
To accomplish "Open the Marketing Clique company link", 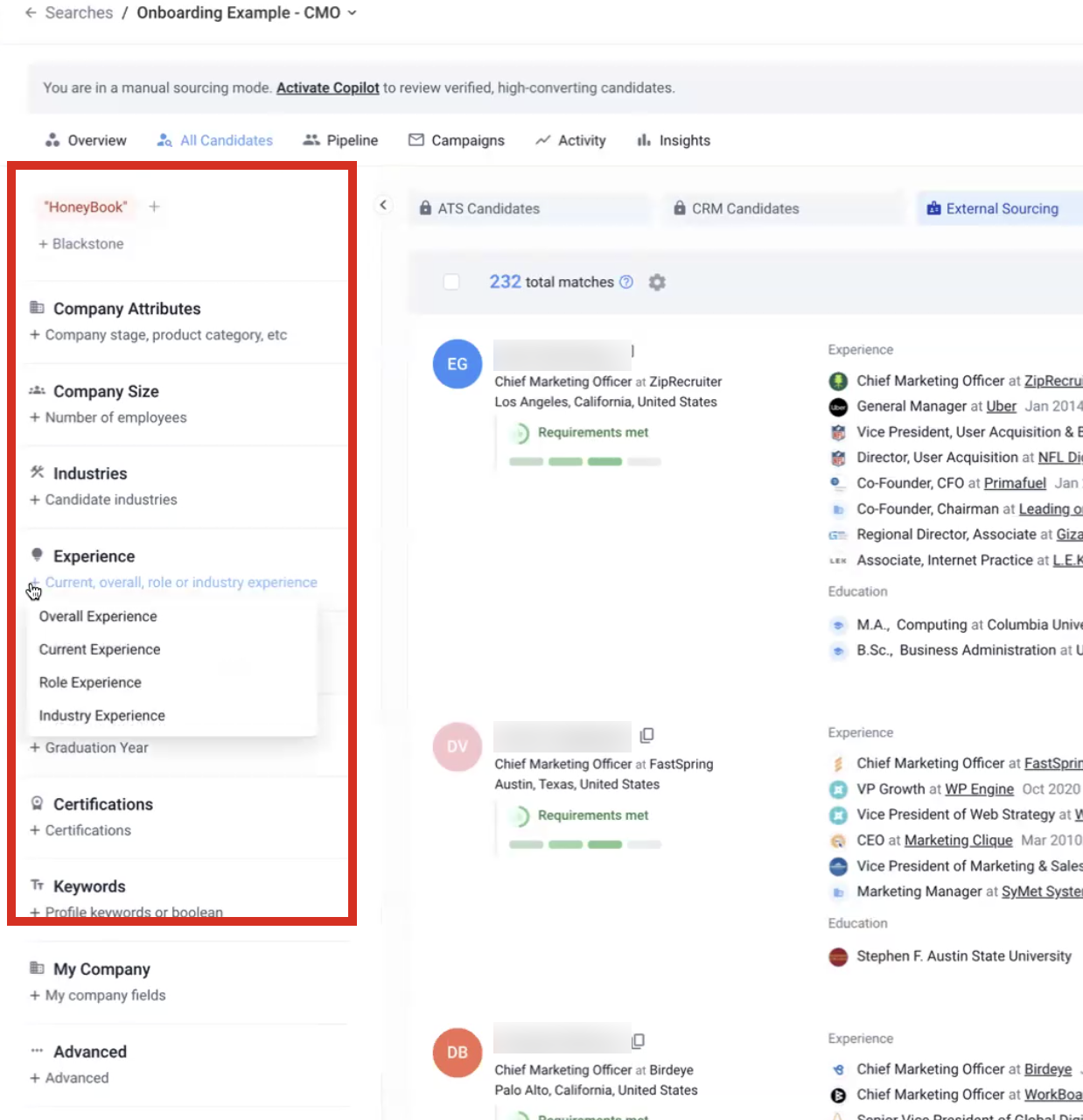I will click(958, 840).
